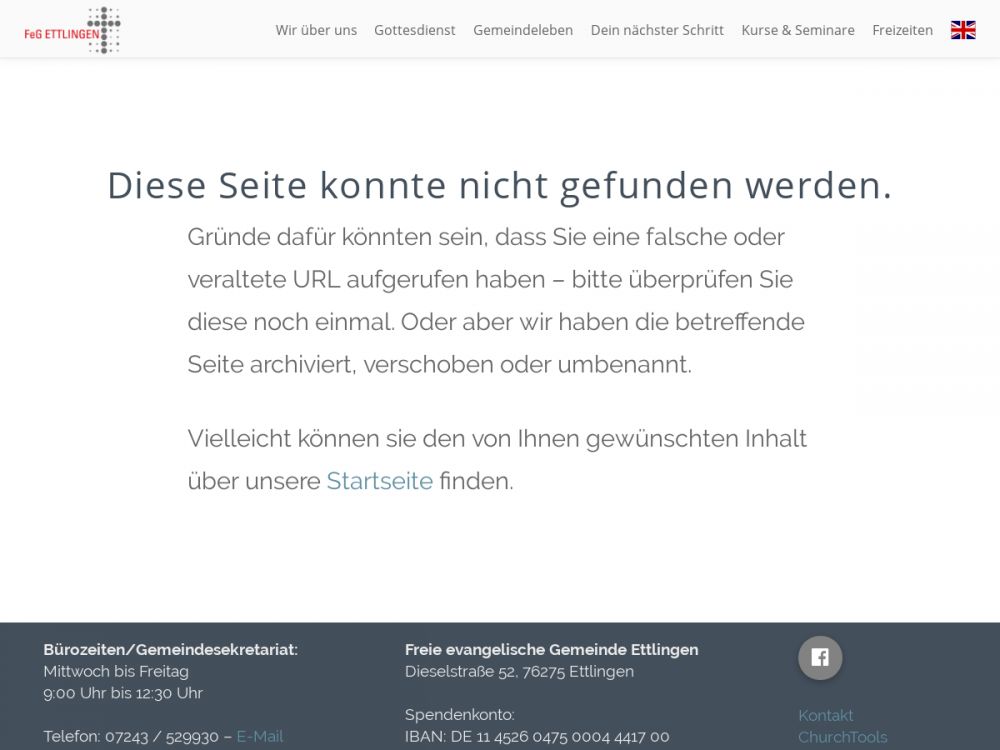Click the Freie evangelische Gemeinde Ettlingen heading

coord(551,649)
